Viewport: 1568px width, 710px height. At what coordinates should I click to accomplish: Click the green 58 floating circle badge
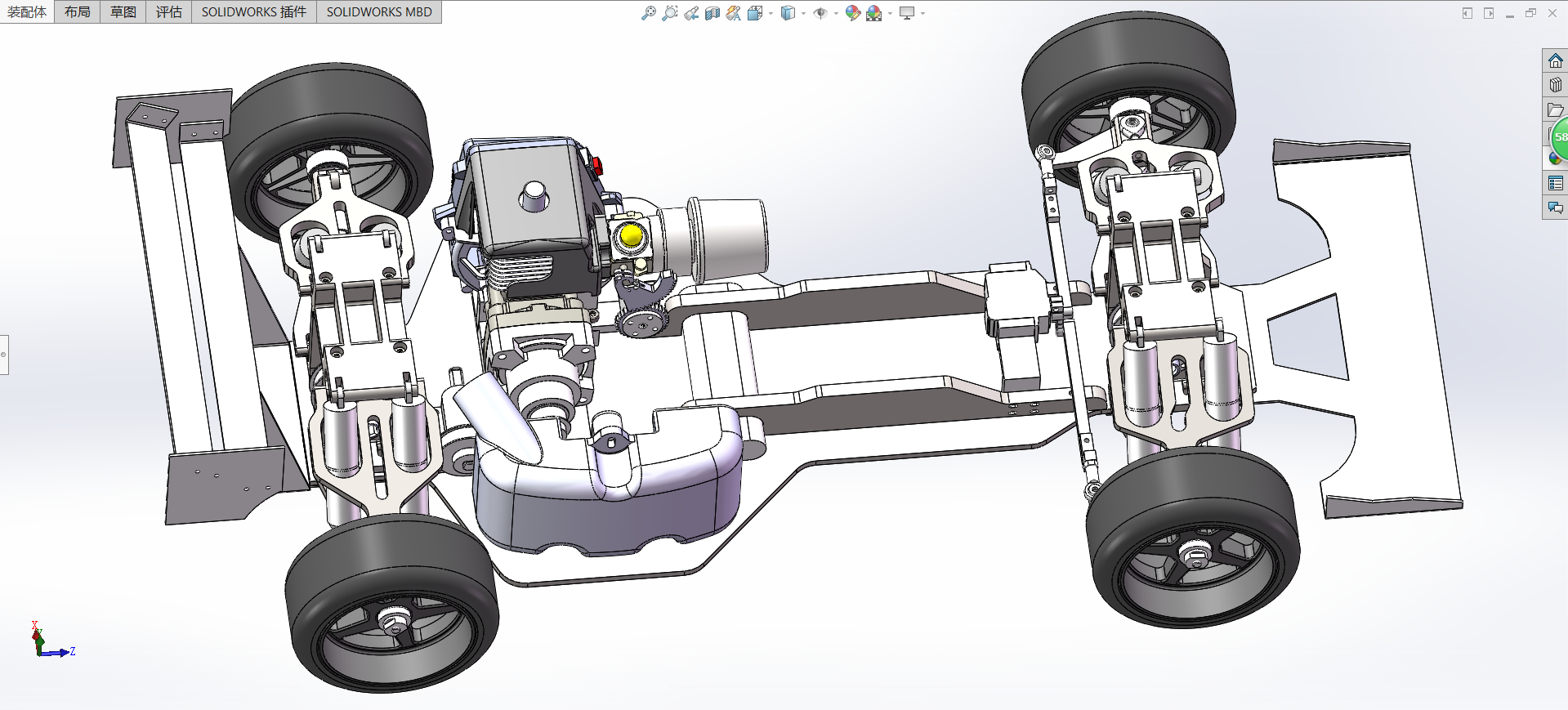pos(1560,137)
